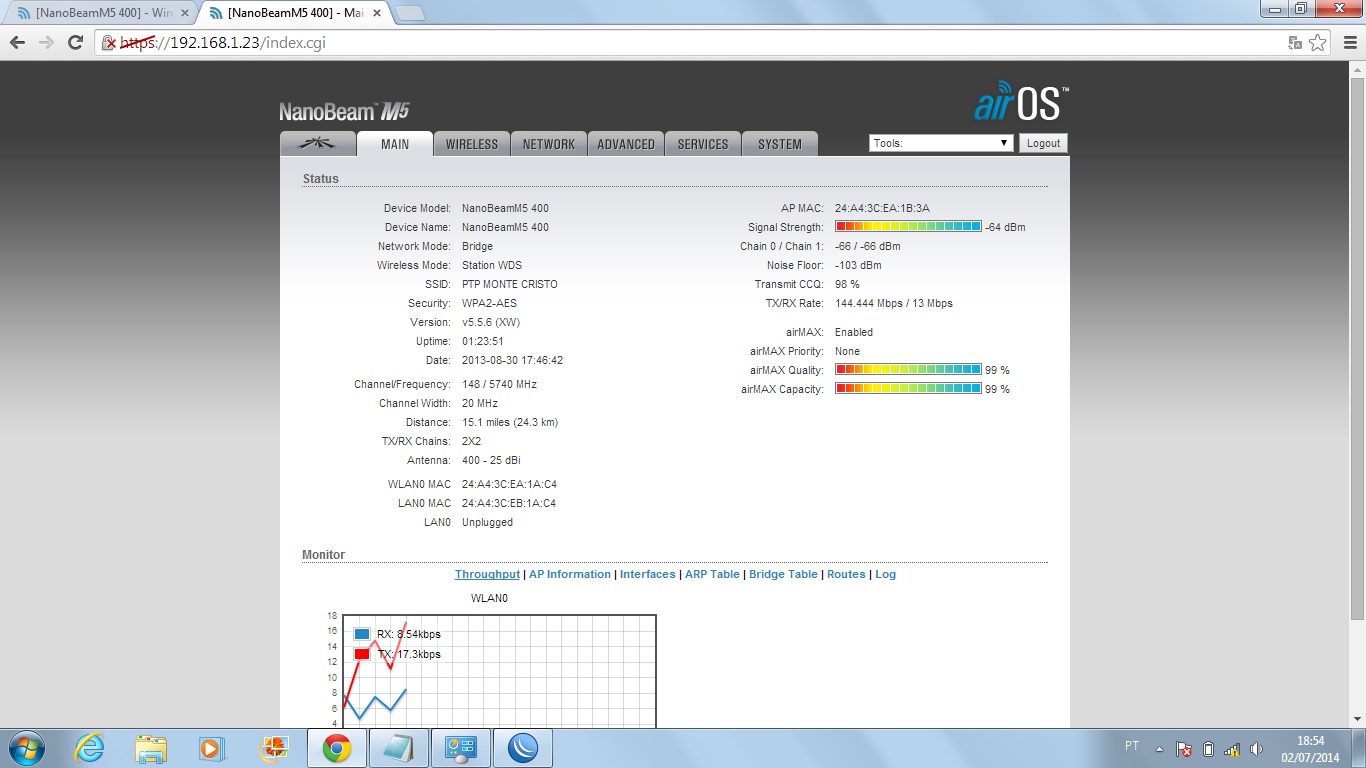Go to the NETWORK tab
The height and width of the screenshot is (768, 1366).
pyautogui.click(x=549, y=144)
